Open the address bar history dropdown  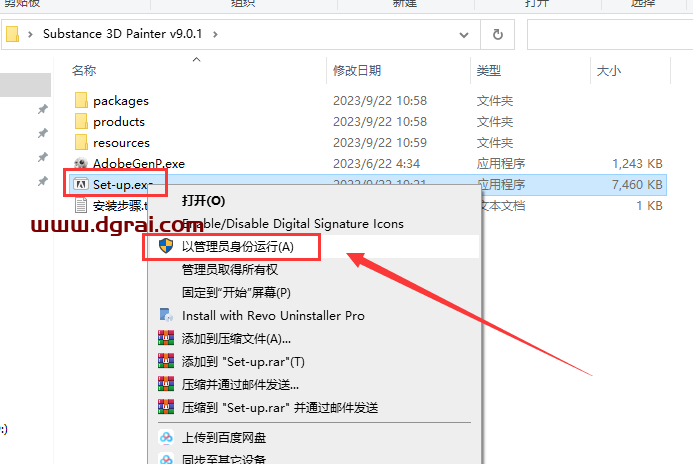pyautogui.click(x=464, y=34)
